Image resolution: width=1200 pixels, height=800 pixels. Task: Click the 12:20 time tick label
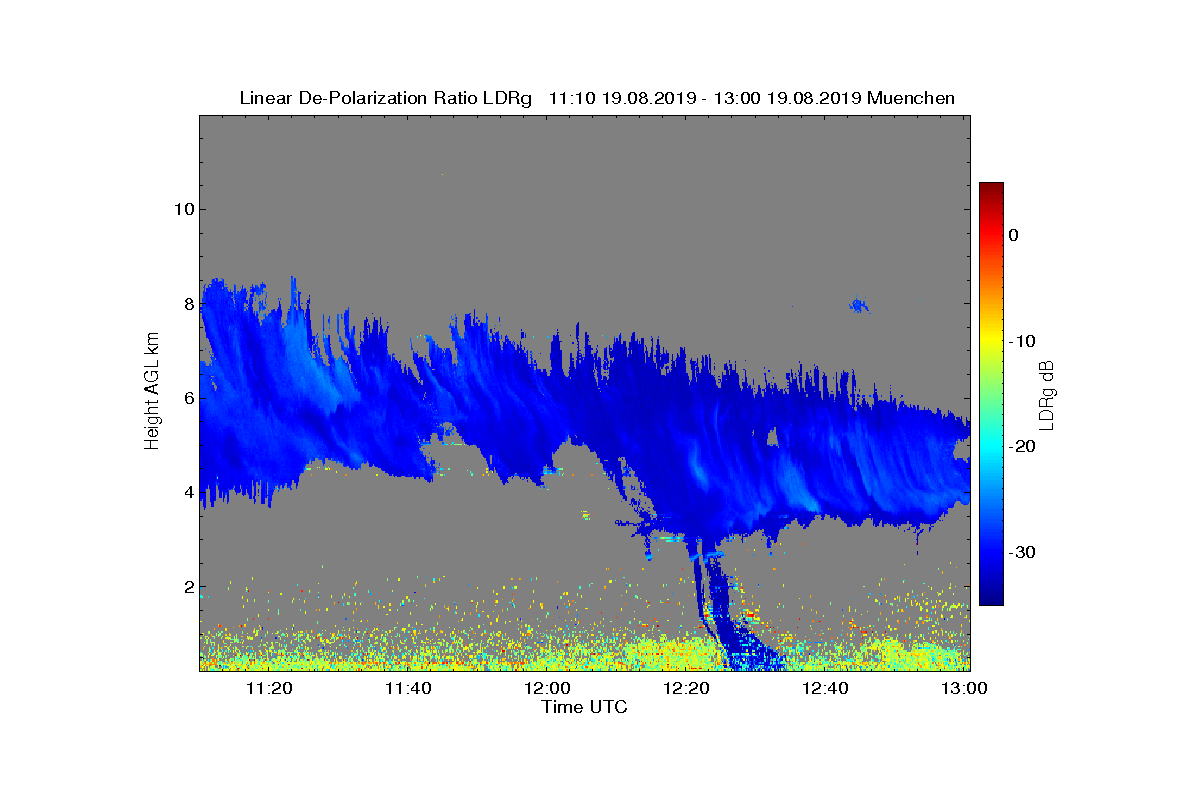pyautogui.click(x=686, y=688)
